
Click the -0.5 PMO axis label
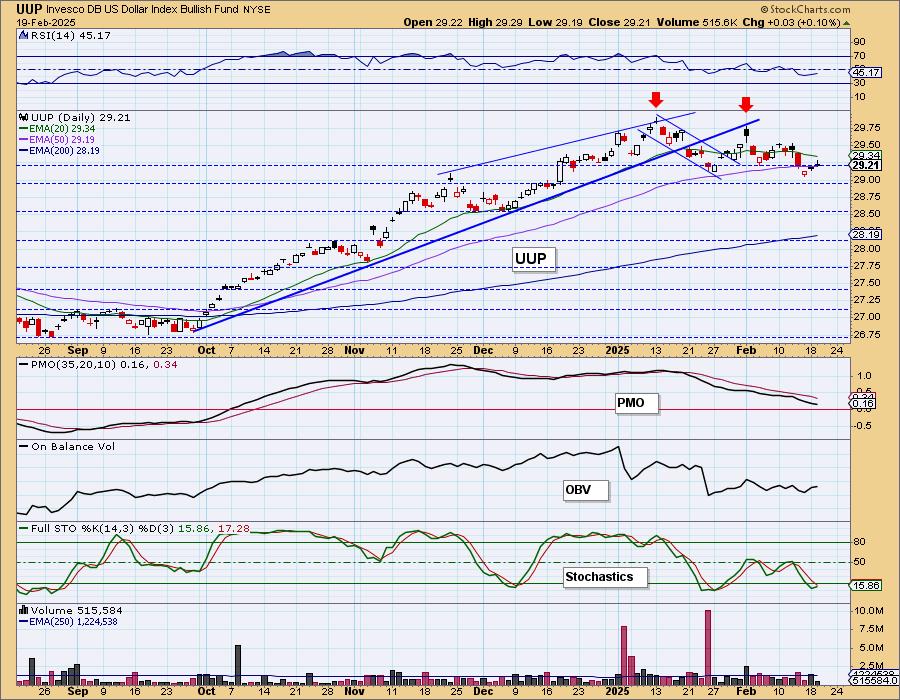pyautogui.click(x=862, y=426)
